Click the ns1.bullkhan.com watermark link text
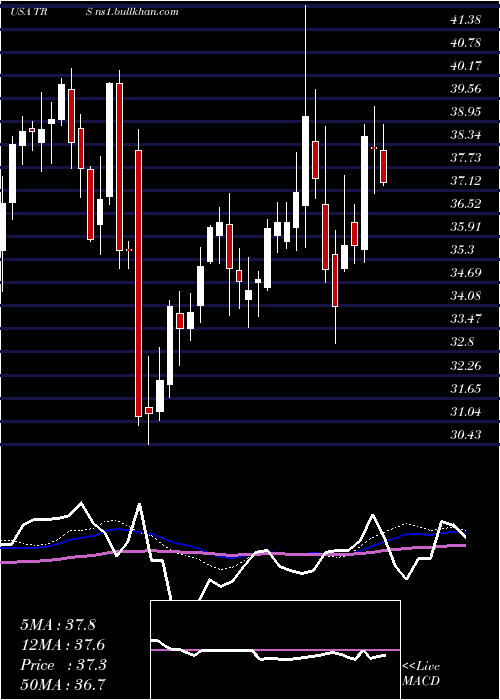This screenshot has height=700, width=500. (136, 12)
